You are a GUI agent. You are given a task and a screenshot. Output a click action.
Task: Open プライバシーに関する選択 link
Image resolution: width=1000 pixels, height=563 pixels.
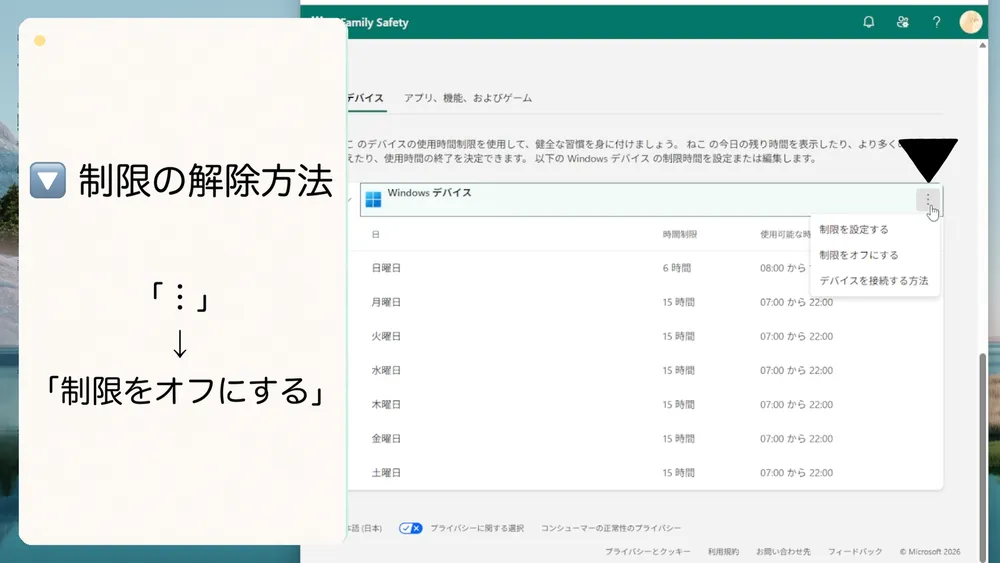pos(477,528)
